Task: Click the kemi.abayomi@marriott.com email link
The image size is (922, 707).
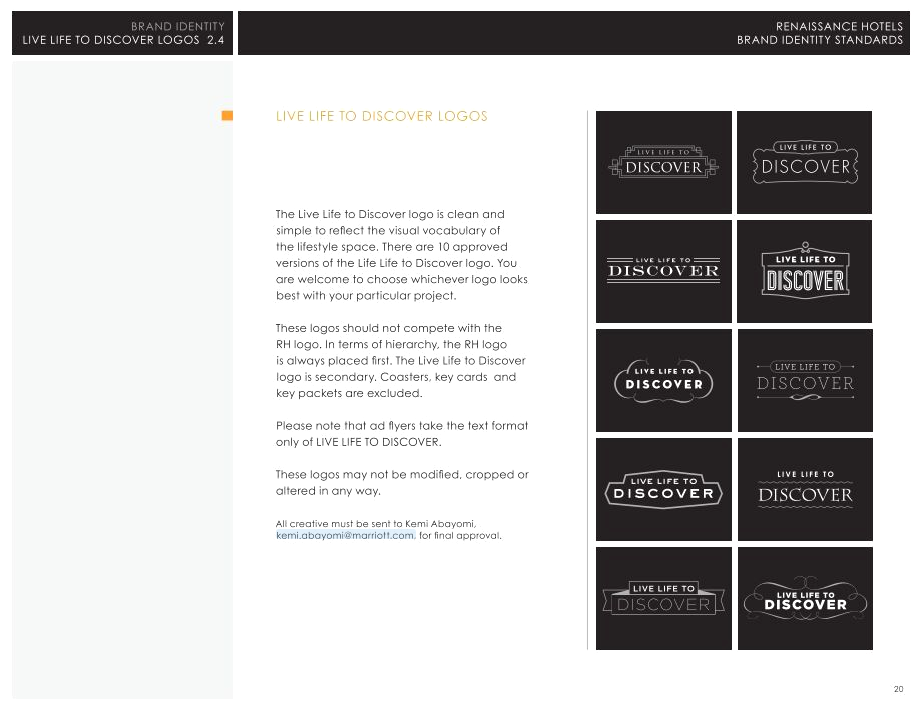Action: pyautogui.click(x=346, y=535)
